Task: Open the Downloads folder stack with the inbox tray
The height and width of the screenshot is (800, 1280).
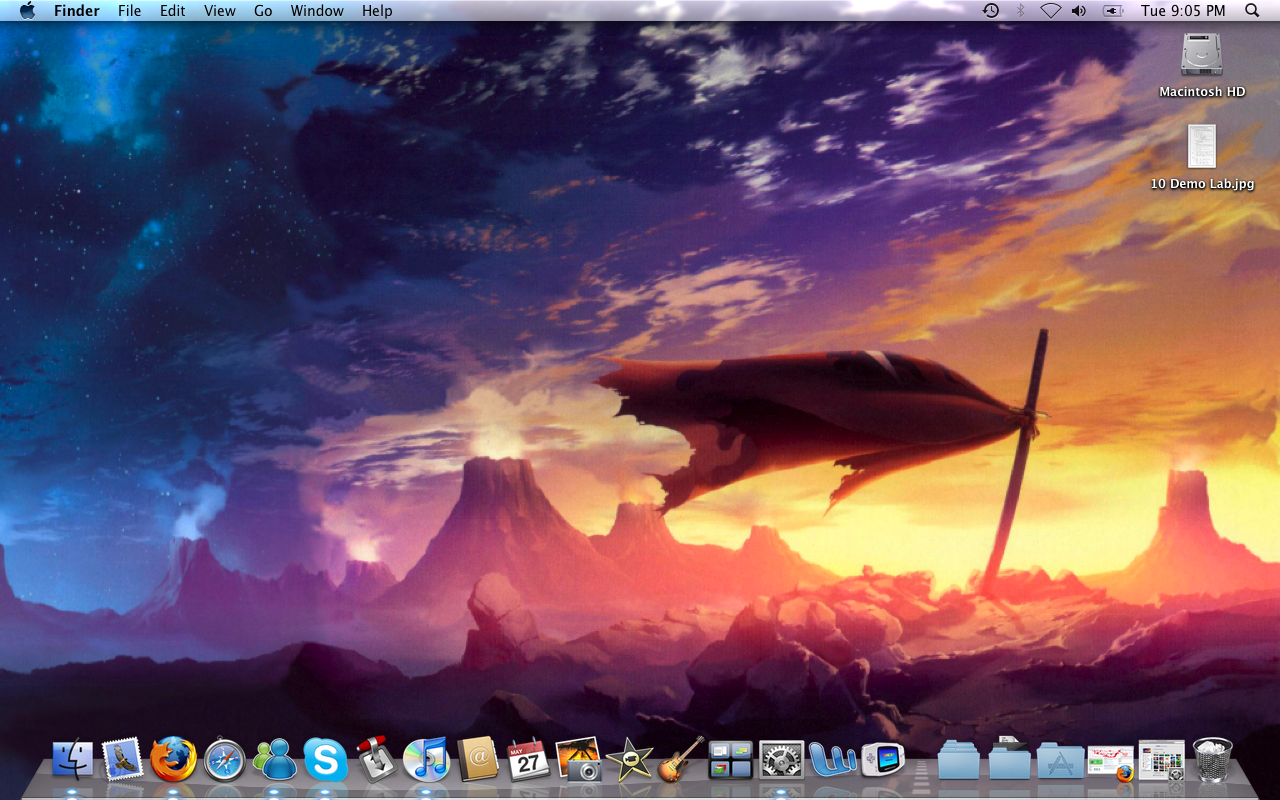Action: tap(1010, 758)
